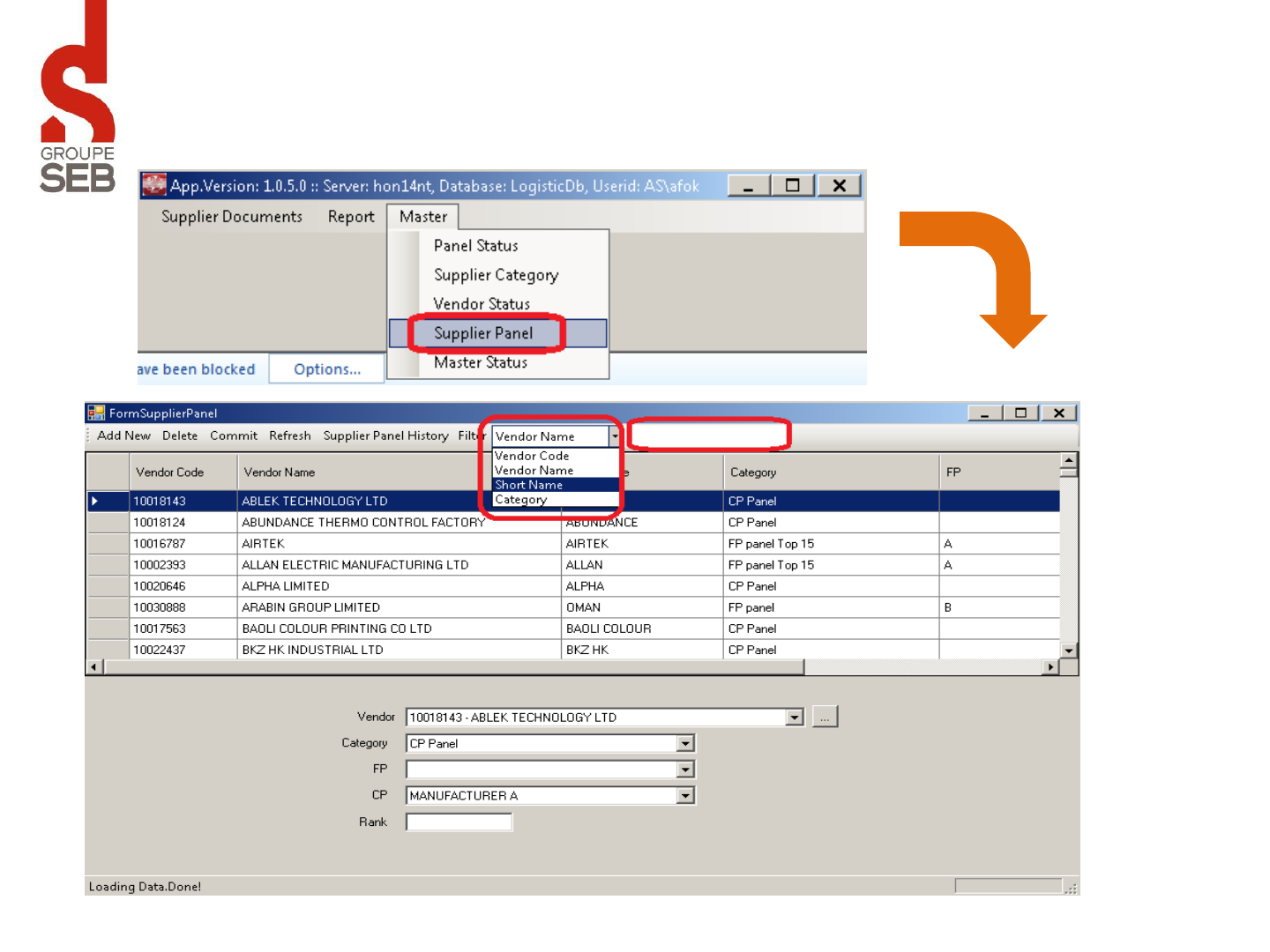Click FP value B for ARABIN row
This screenshot has height=952, width=1270.
999,607
